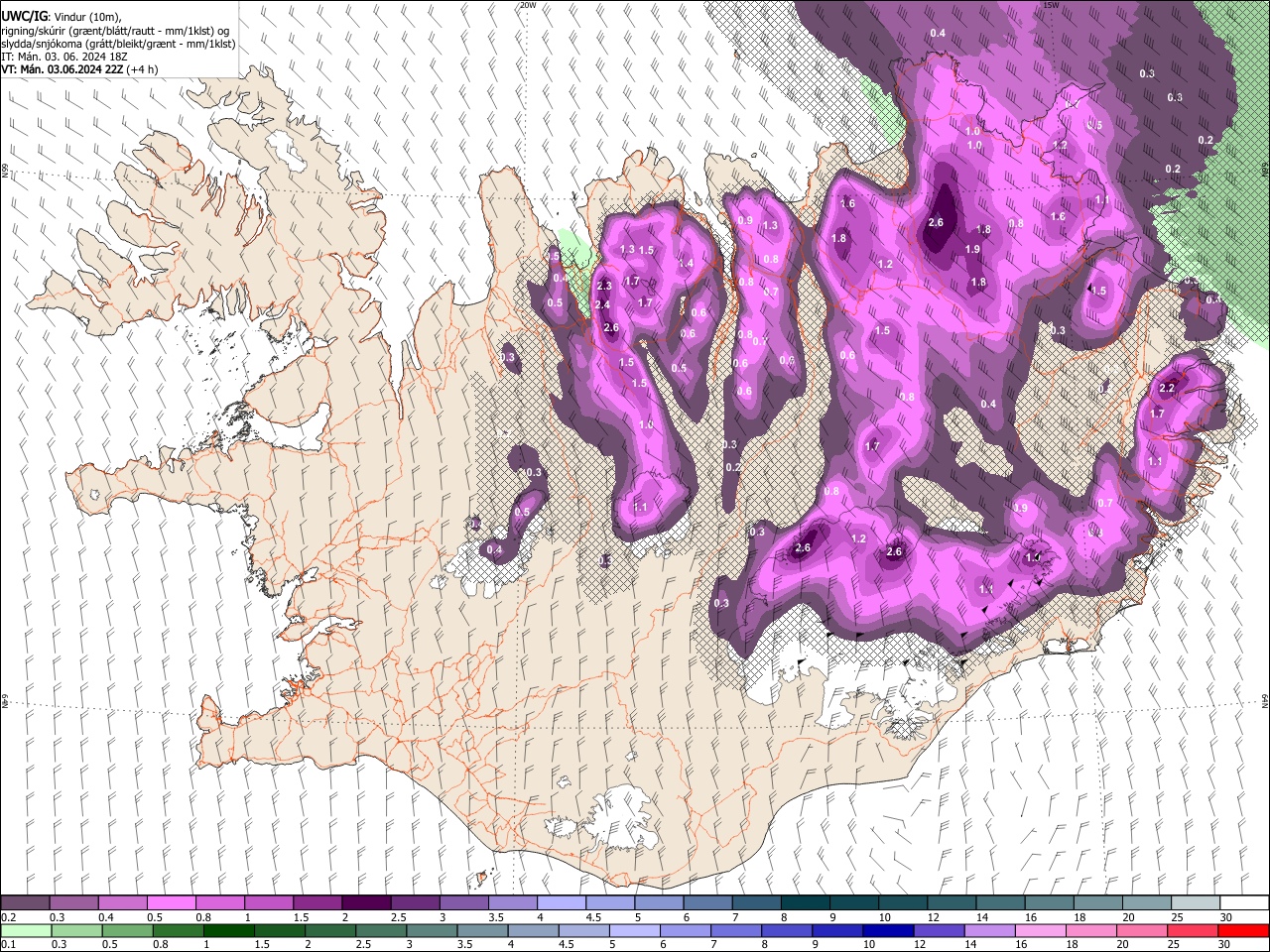Image resolution: width=1270 pixels, height=952 pixels.
Task: Select lower legend swatch between 3.5 and 4
Action: coord(481,931)
